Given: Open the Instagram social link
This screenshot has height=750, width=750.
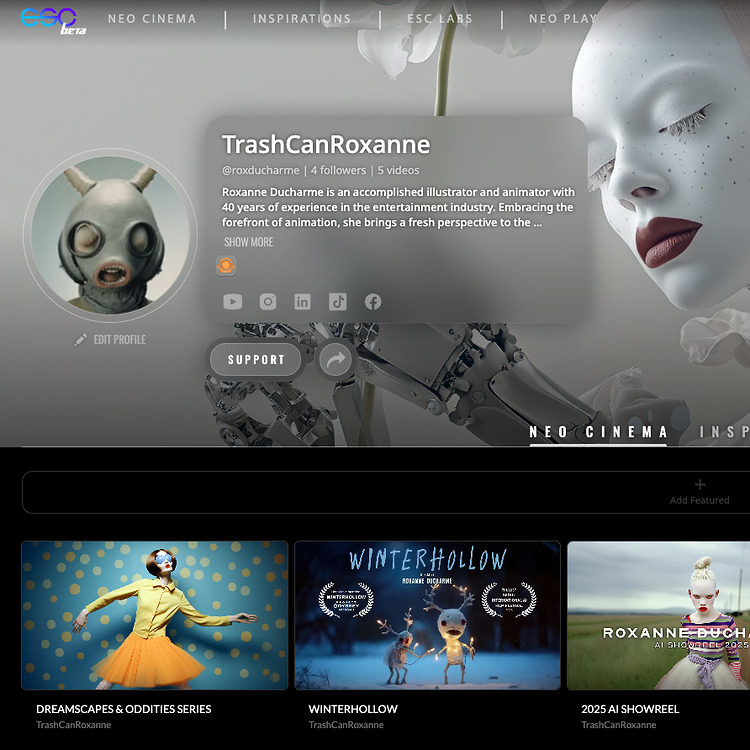Looking at the screenshot, I should (268, 302).
